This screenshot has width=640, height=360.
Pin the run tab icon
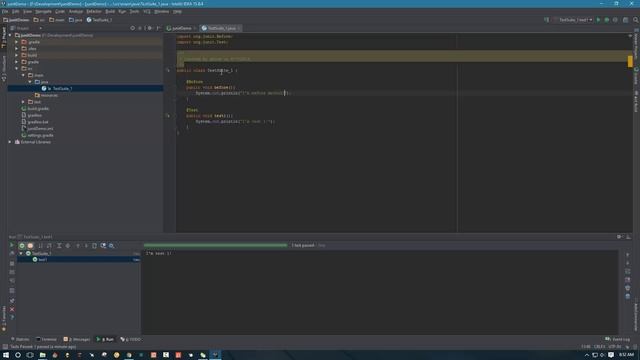pos(12,301)
